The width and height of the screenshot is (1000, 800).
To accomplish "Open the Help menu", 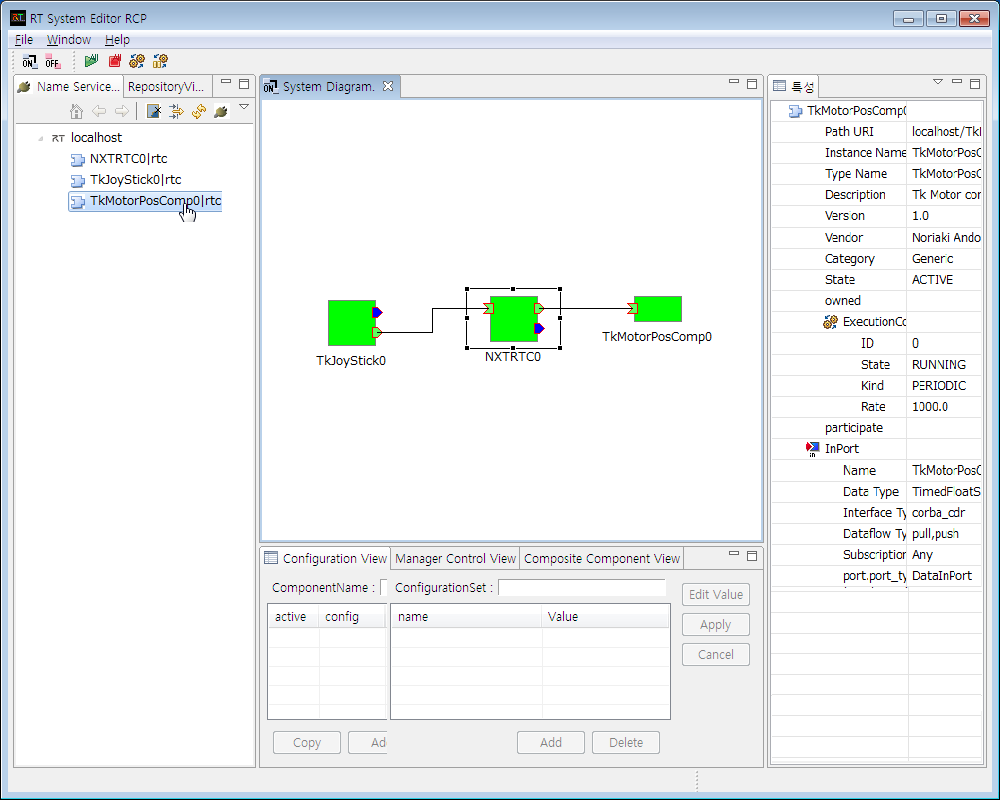I will click(x=117, y=40).
